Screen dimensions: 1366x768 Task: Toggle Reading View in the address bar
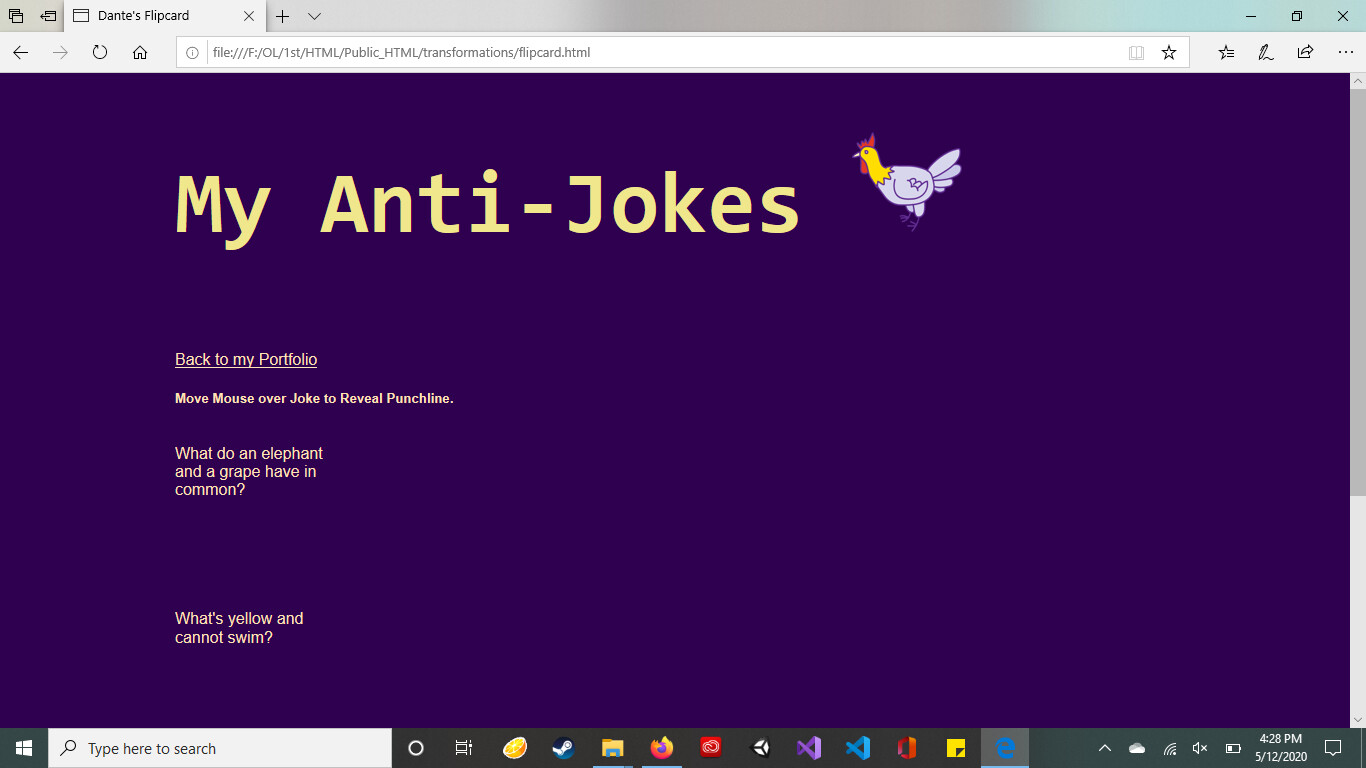point(1136,52)
